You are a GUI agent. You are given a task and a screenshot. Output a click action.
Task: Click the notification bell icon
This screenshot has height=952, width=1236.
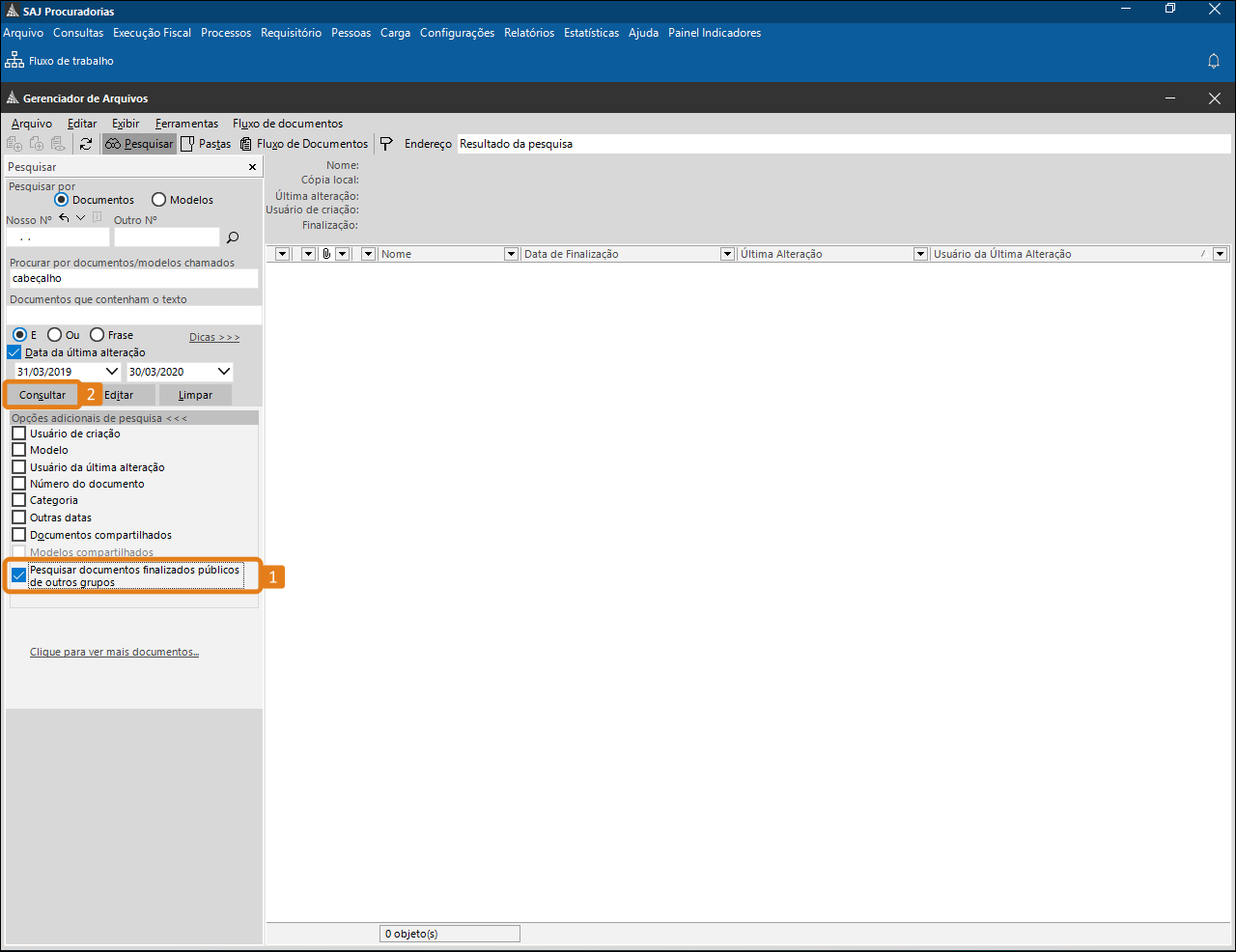1214,61
